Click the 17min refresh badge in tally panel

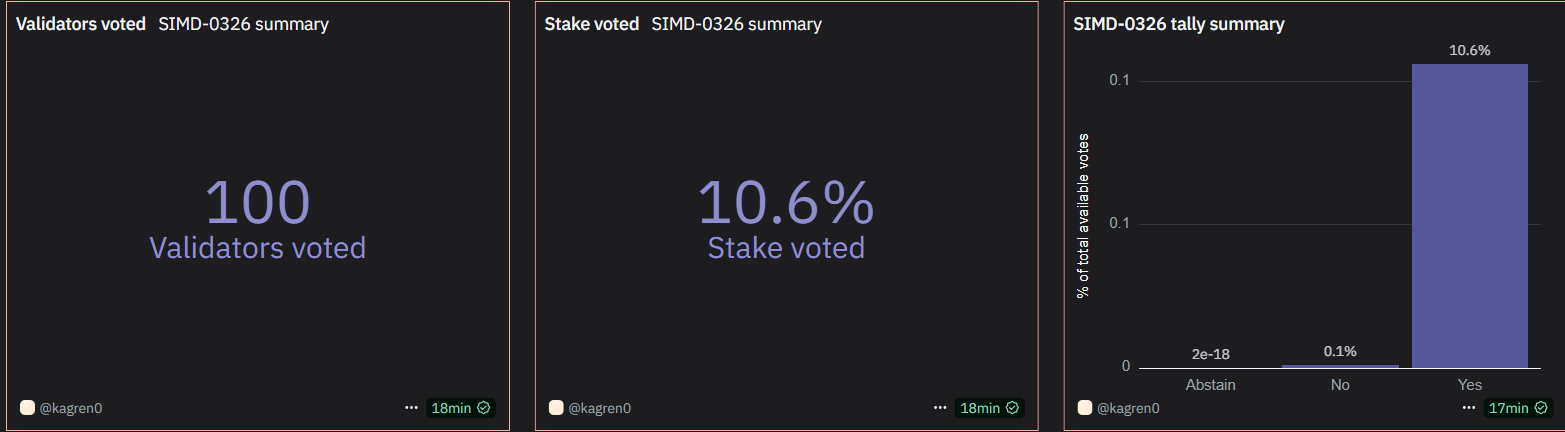point(1518,408)
